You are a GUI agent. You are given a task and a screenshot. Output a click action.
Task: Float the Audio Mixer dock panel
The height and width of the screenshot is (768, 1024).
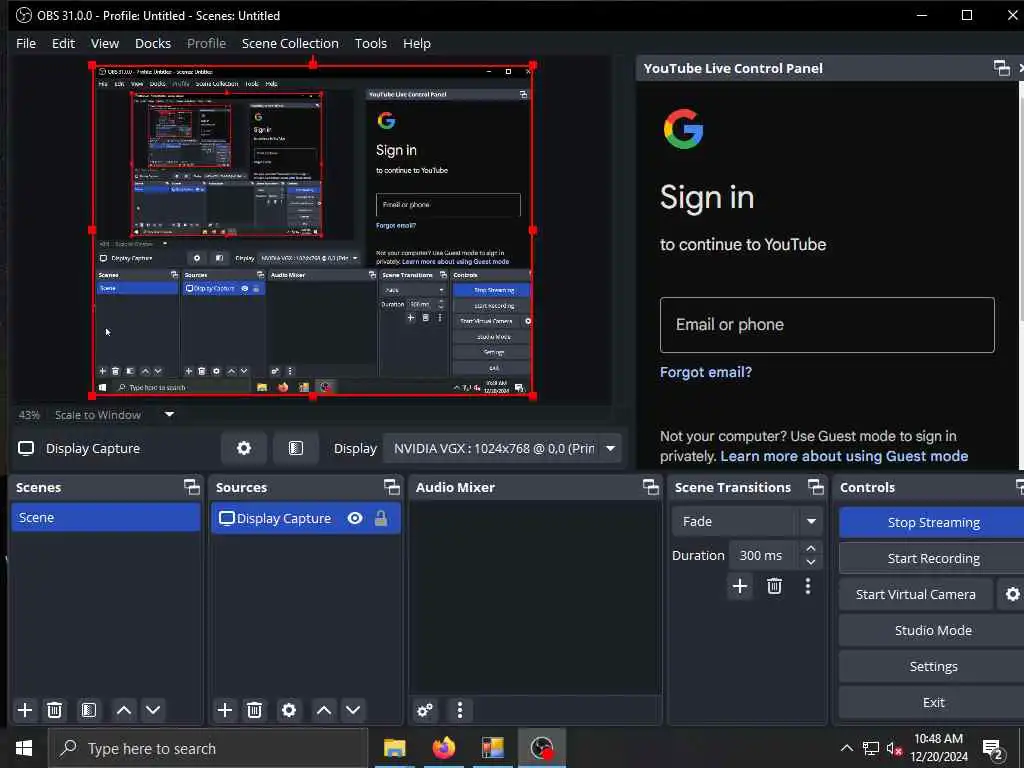coord(650,487)
